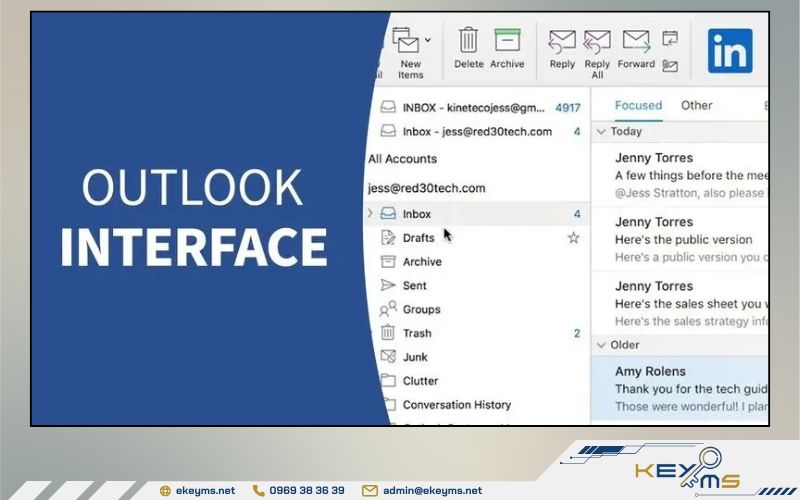Open the Groups folder
Image resolution: width=800 pixels, height=500 pixels.
(421, 310)
